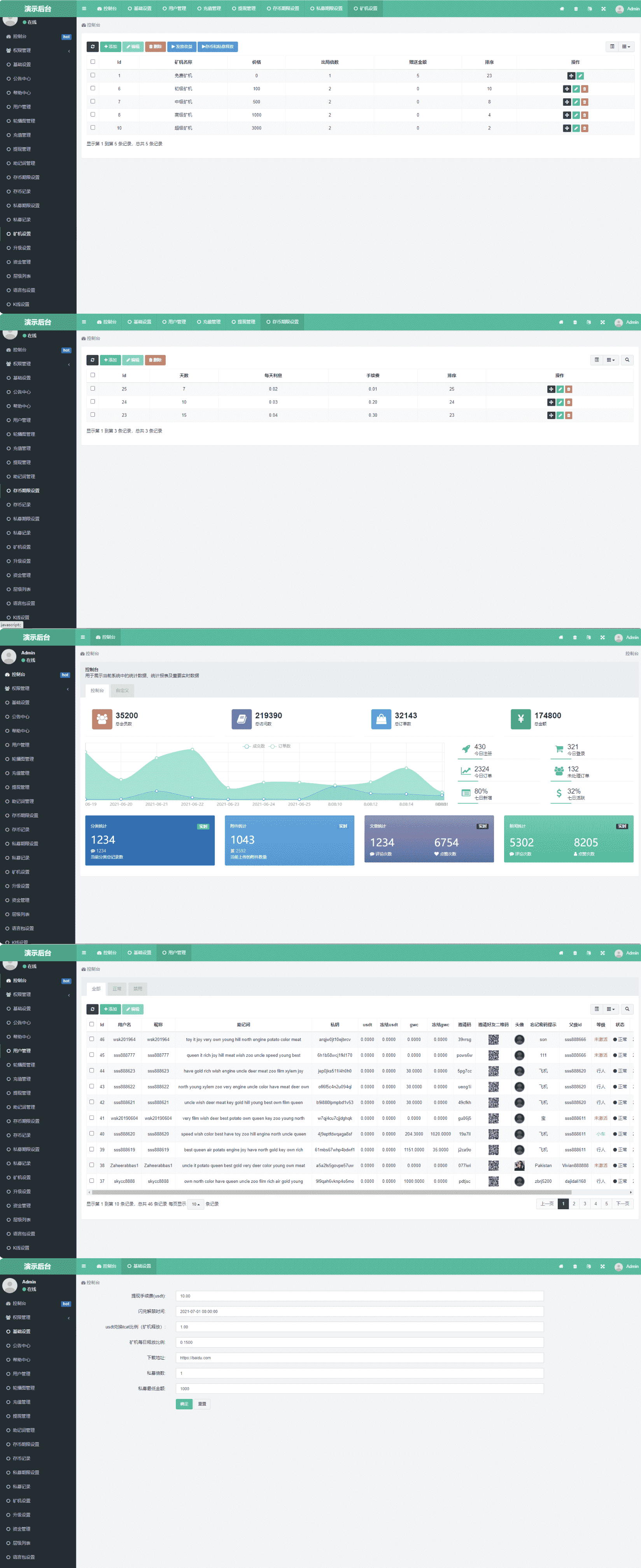Click the 确定 button on settings form
Screen dimensions: 641x1568
pos(184,1404)
